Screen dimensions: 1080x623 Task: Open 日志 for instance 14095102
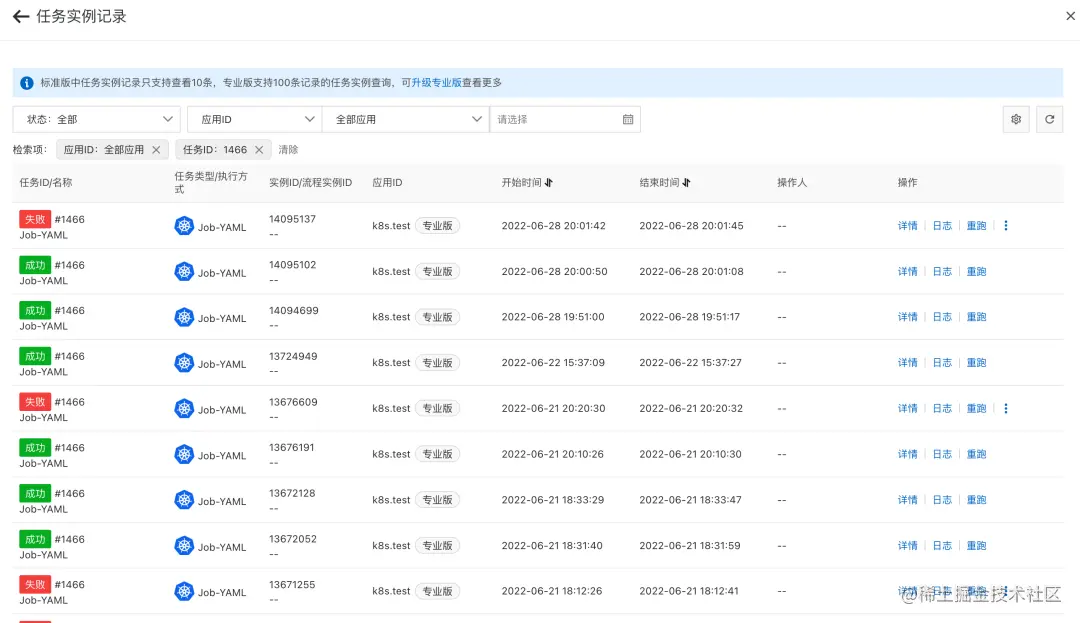click(942, 271)
